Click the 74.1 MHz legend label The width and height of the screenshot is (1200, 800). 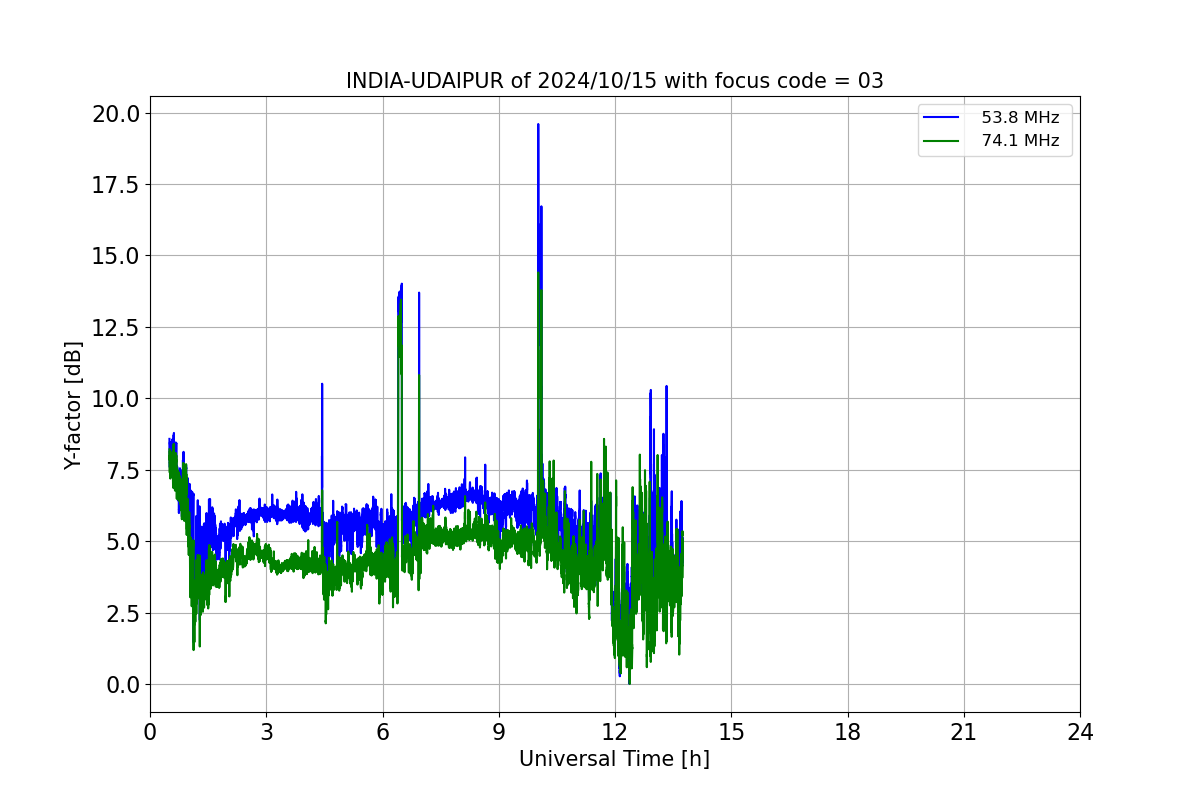[x=1020, y=141]
